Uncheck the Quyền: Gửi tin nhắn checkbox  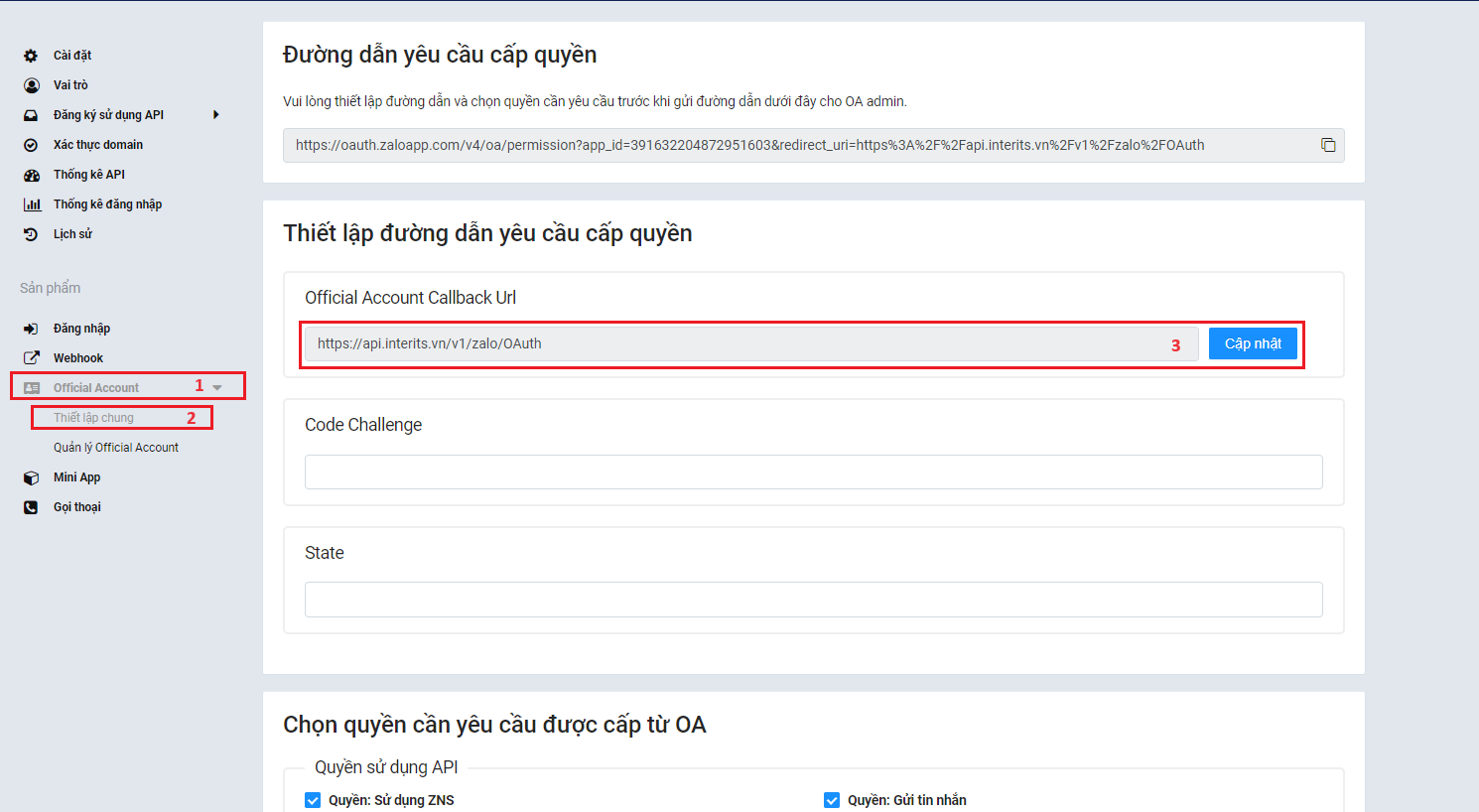point(832,800)
